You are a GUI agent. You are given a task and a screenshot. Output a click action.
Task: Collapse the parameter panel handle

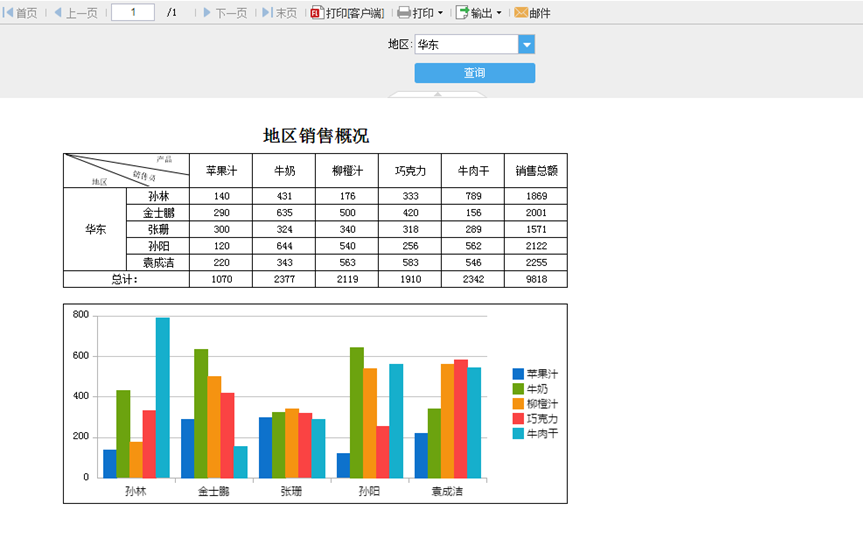[x=438, y=95]
